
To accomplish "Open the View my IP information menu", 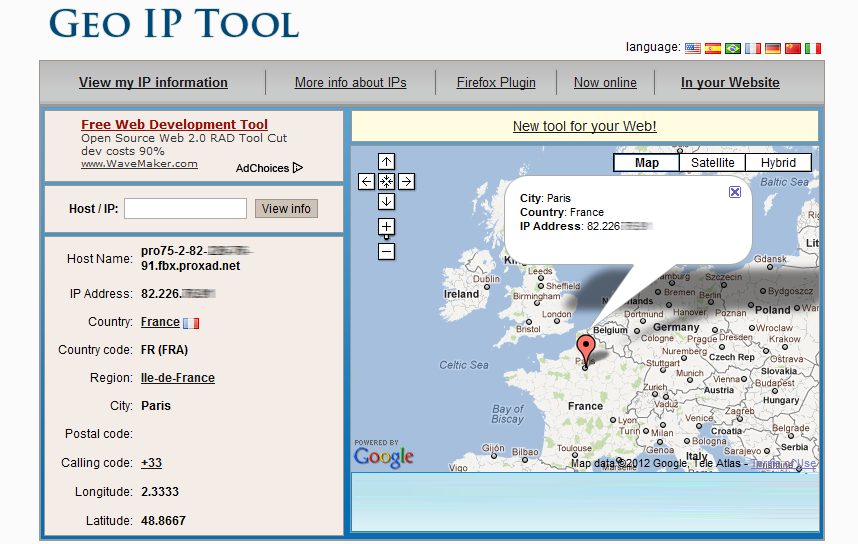I will [x=153, y=83].
